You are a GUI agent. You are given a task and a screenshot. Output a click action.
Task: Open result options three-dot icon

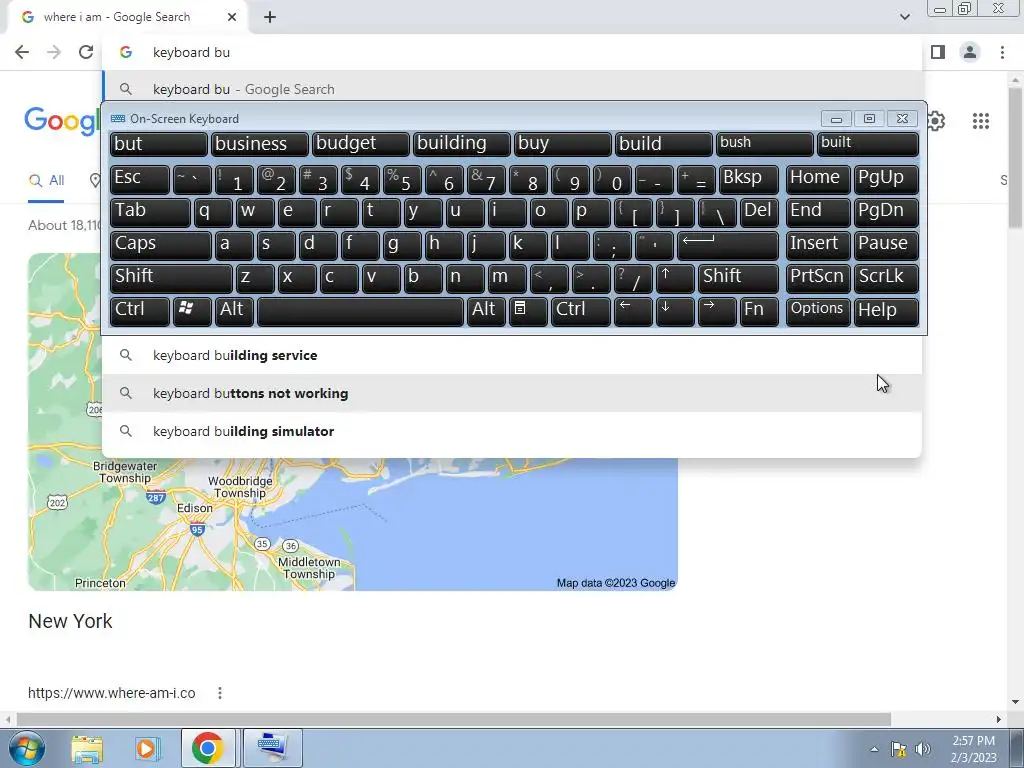click(x=220, y=693)
